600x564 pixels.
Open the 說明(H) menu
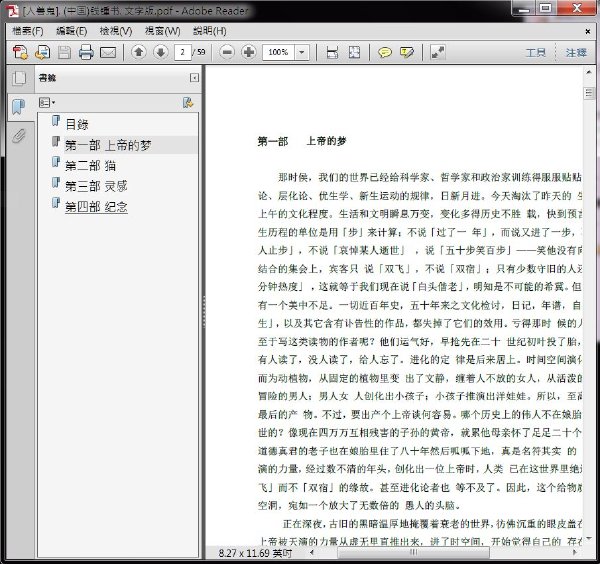(210, 31)
